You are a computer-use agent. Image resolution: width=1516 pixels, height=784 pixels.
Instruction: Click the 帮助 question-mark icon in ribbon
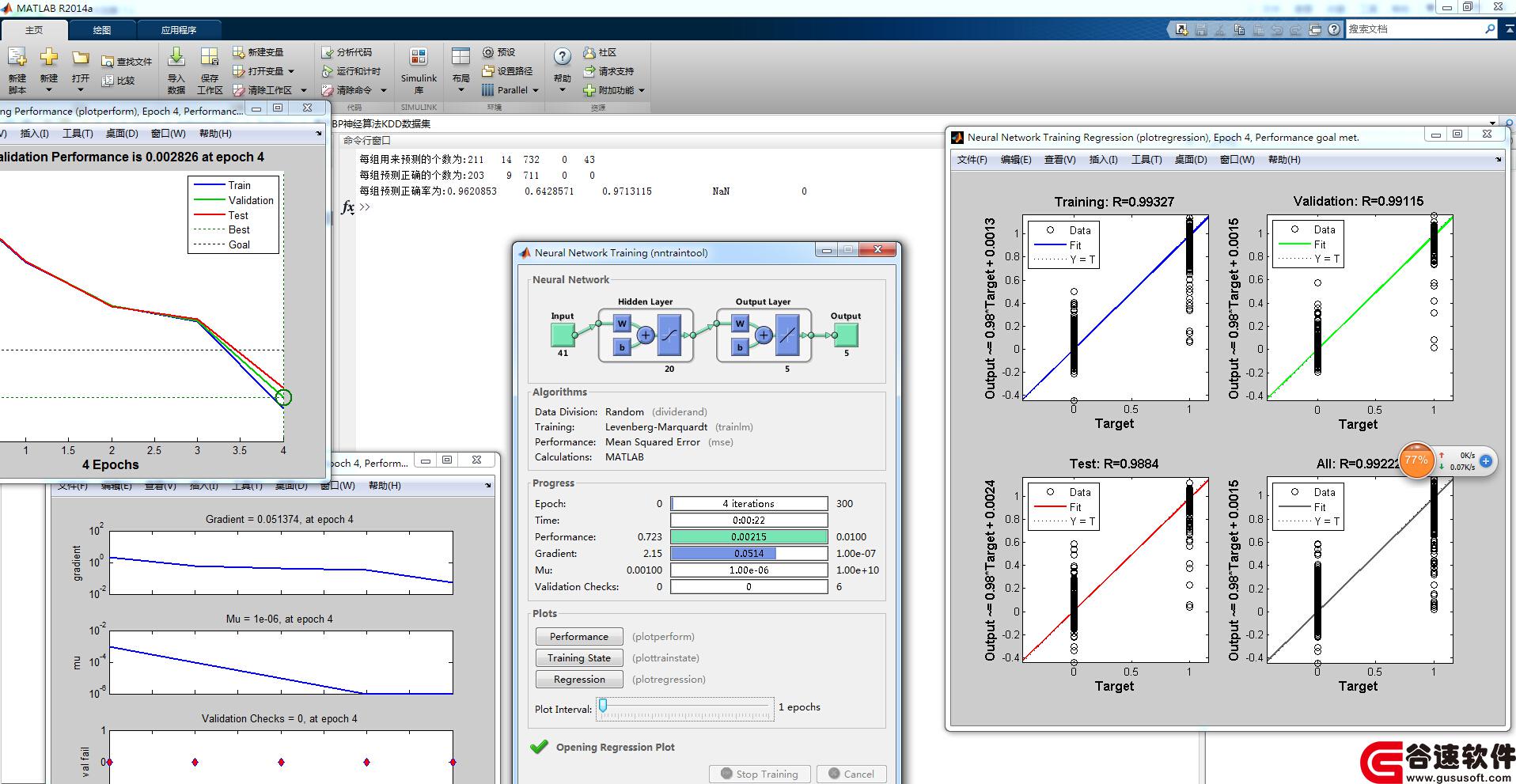click(x=562, y=57)
